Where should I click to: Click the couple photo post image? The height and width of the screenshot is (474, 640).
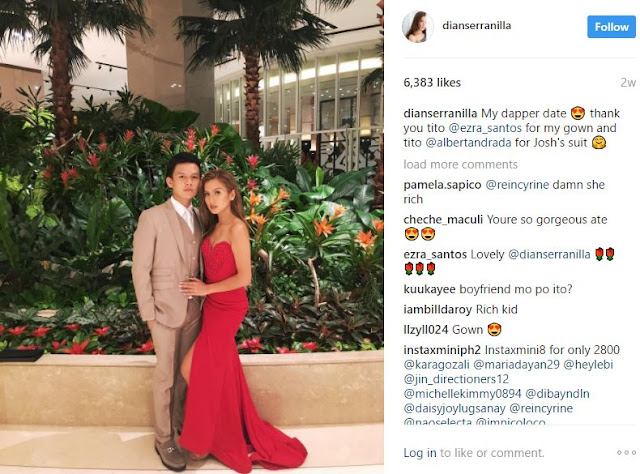192,237
